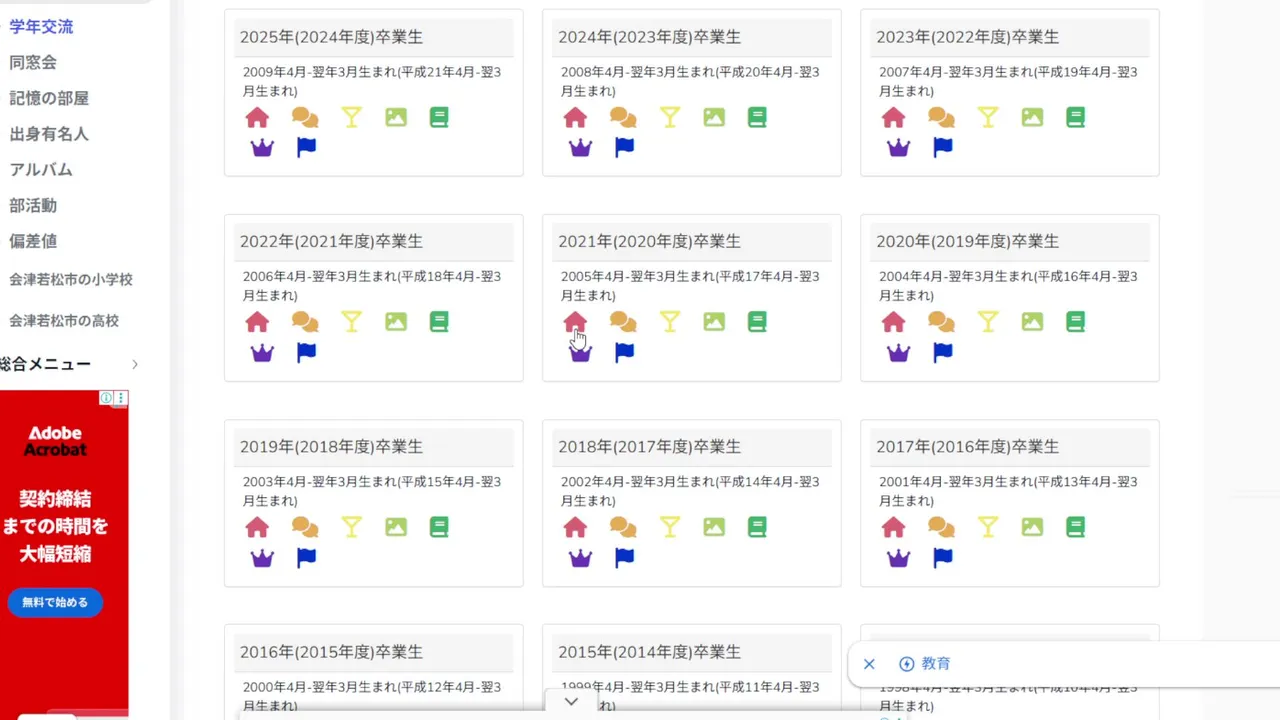
Task: Open home icon in 2025年(2024年度)卒業生 card
Action: pyautogui.click(x=257, y=117)
